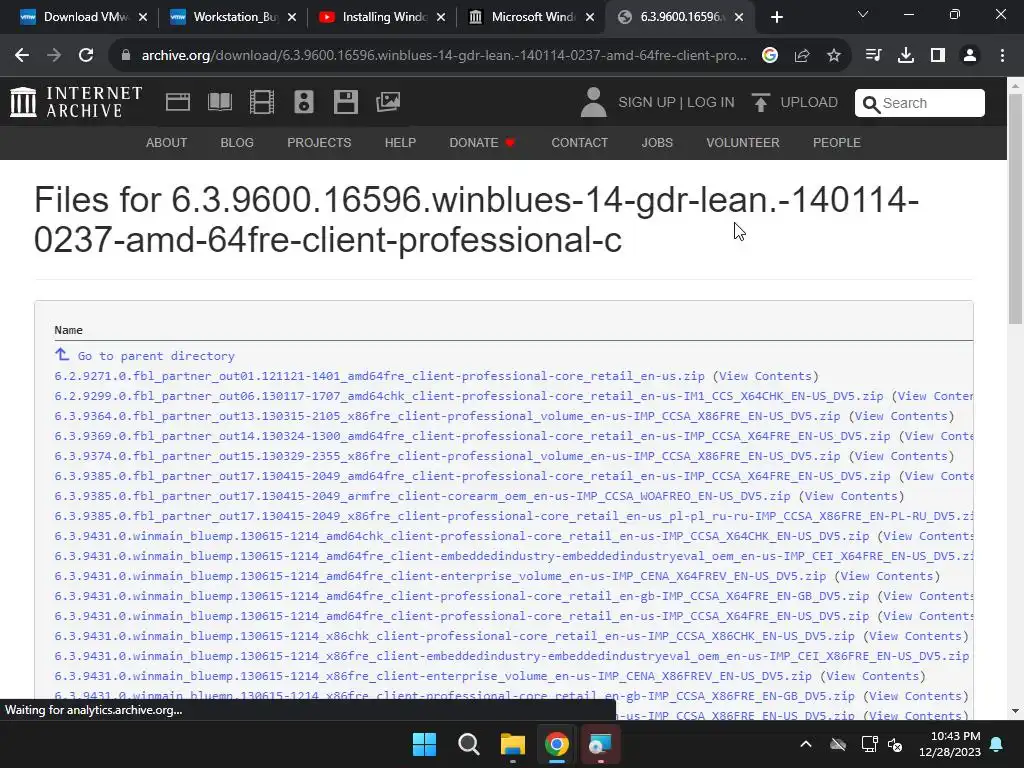
Task: Open the Software floppy disk icon
Action: pyautogui.click(x=345, y=102)
